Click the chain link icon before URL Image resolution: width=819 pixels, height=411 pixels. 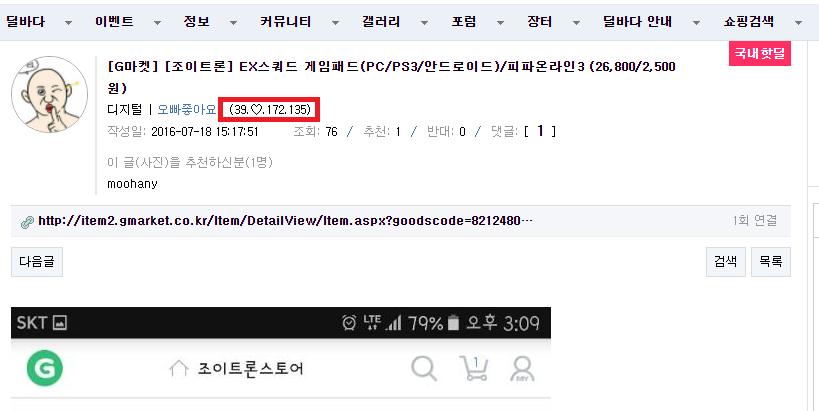27,222
